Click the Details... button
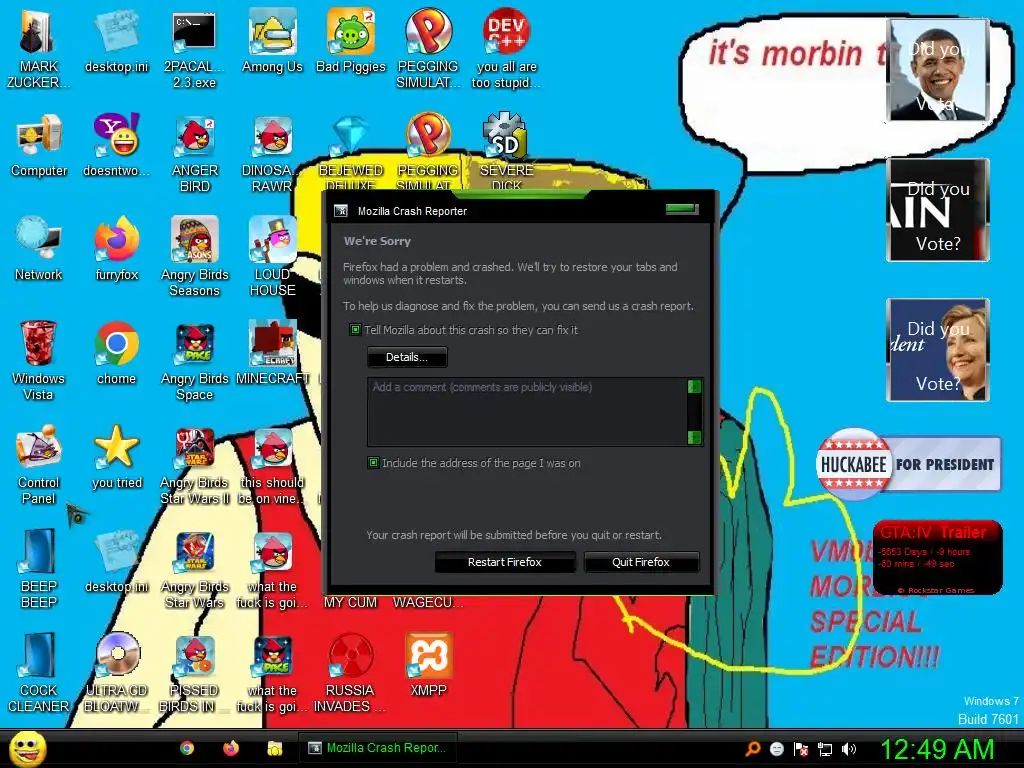The height and width of the screenshot is (768, 1024). (x=407, y=357)
